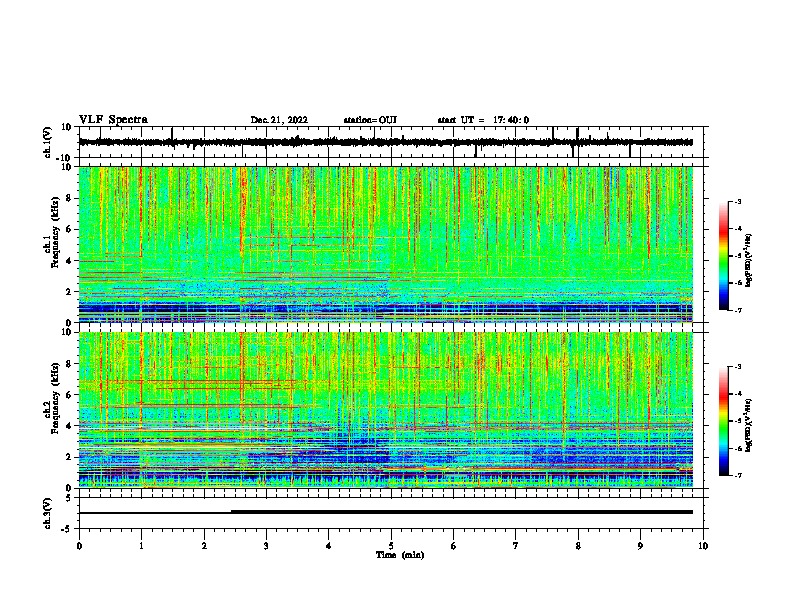
Task: Click the "5" tick on ch.3(V) axis
Action: tap(69, 497)
